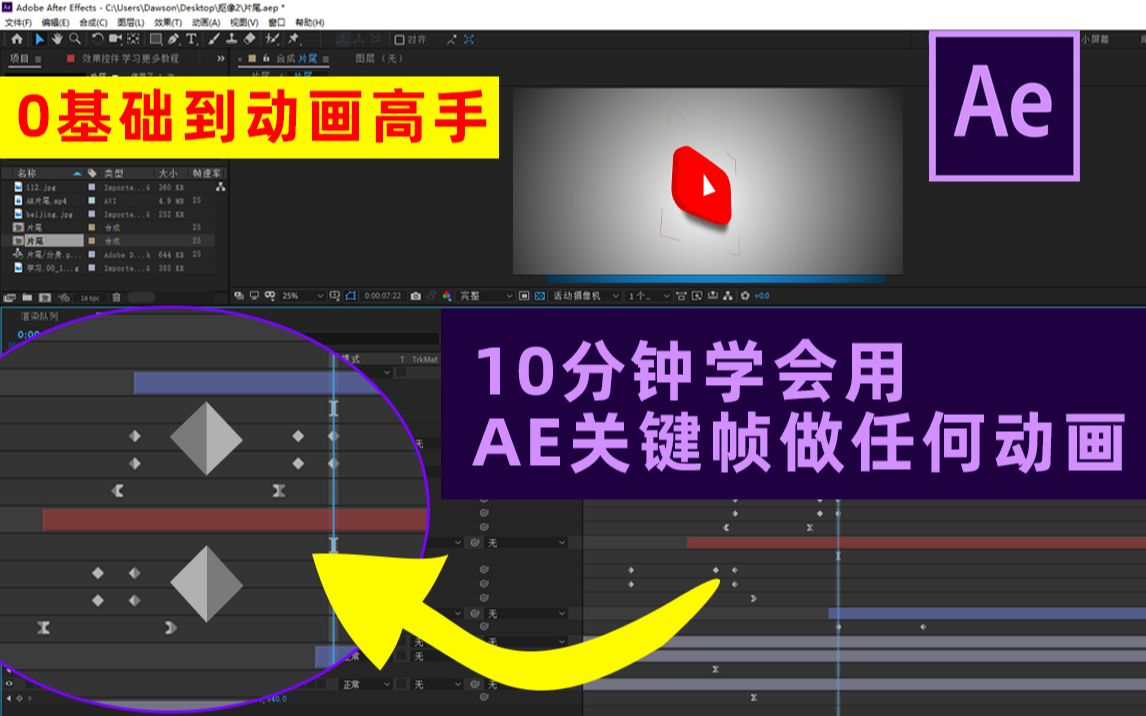Select the Selection arrow tool
Image resolution: width=1146 pixels, height=716 pixels.
tap(40, 39)
